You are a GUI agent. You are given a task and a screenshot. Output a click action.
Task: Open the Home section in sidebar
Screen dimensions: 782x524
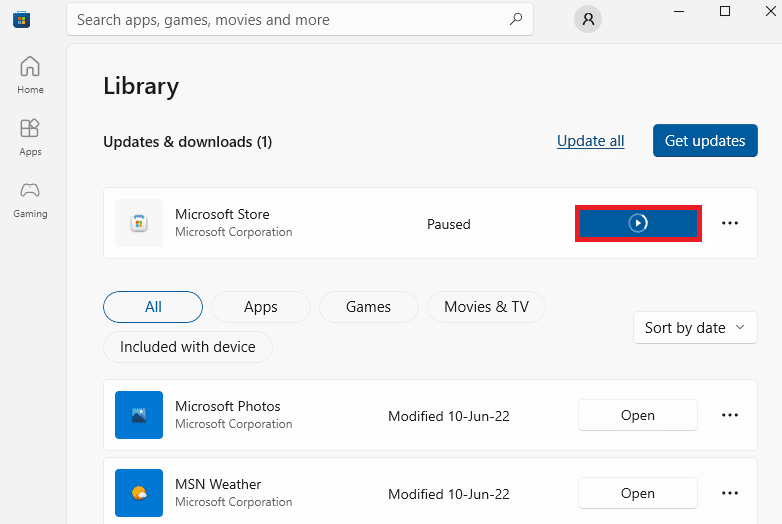pos(30,75)
